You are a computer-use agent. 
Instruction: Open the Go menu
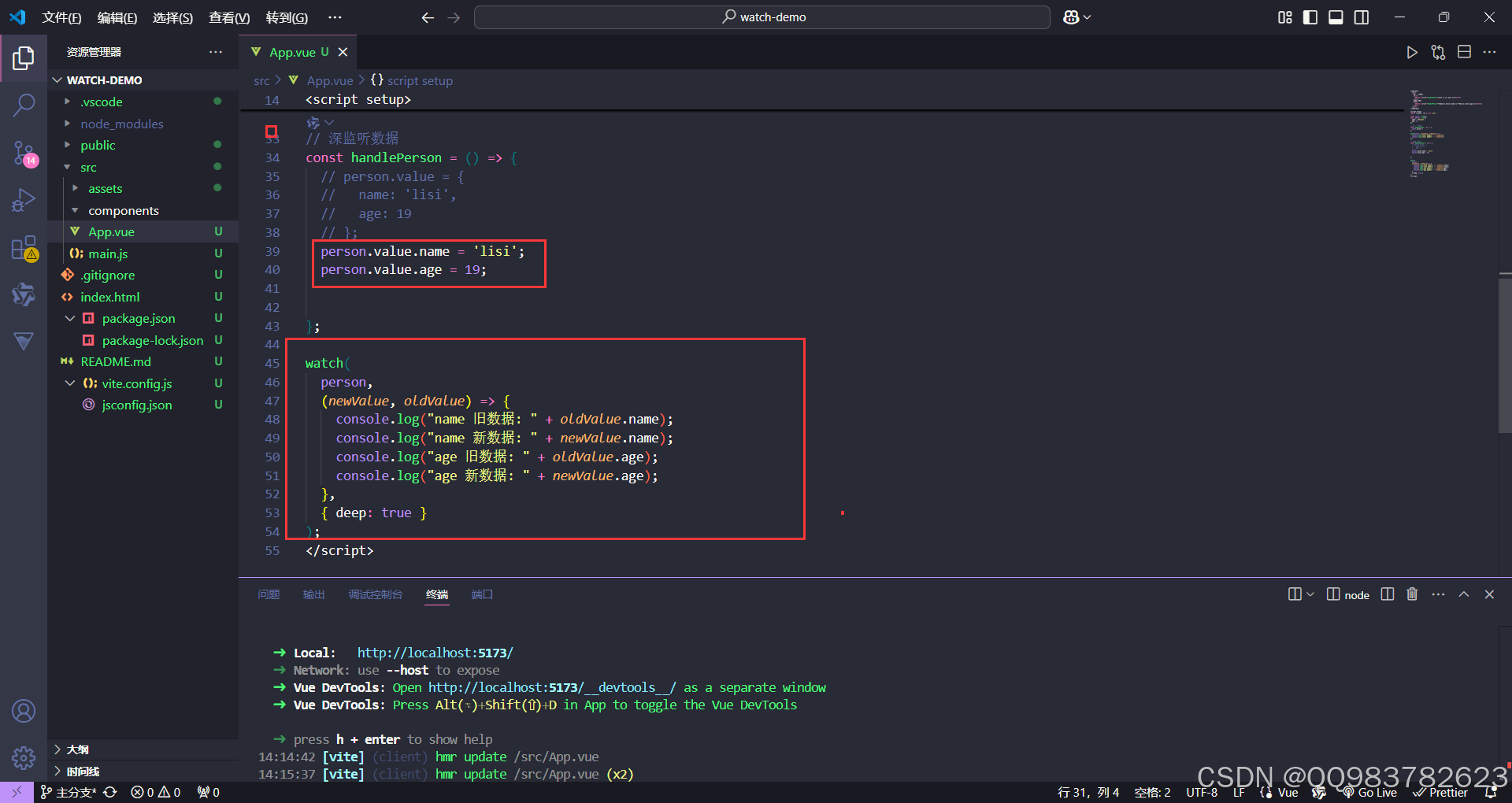click(287, 17)
